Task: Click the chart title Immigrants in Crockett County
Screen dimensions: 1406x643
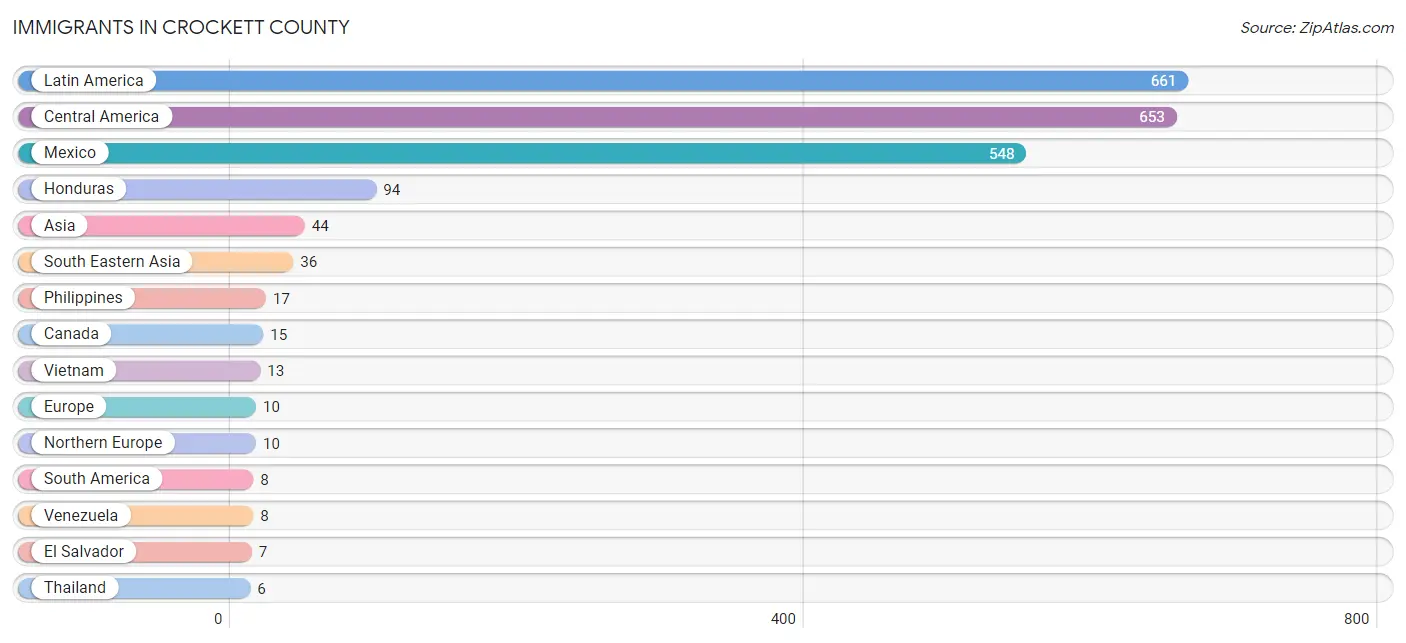Action: click(181, 28)
